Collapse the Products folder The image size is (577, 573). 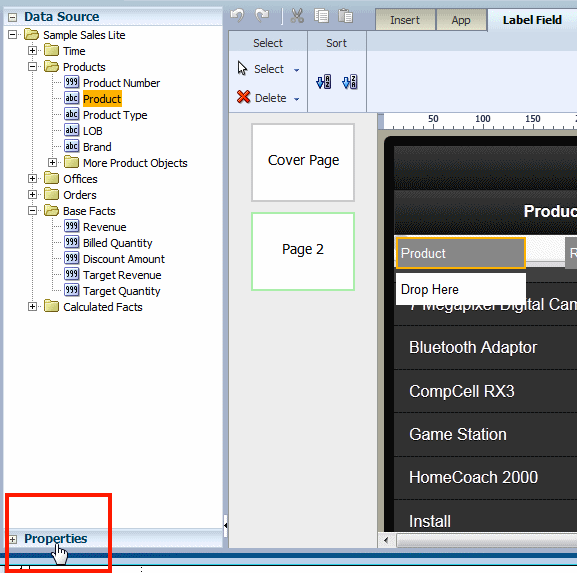tap(32, 67)
